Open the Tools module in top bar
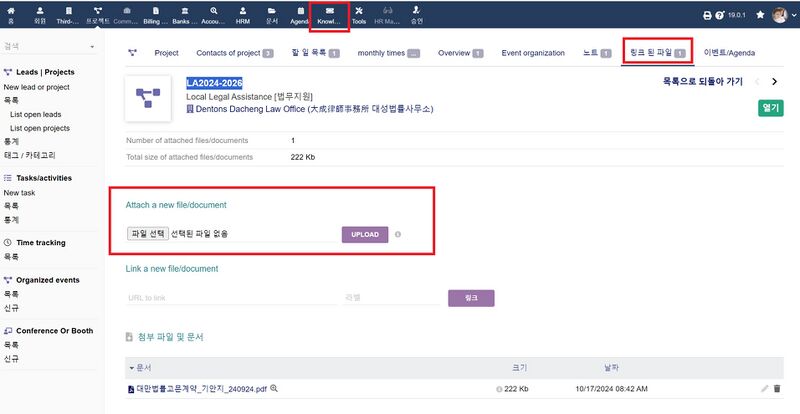The height and width of the screenshot is (414, 800). point(359,14)
